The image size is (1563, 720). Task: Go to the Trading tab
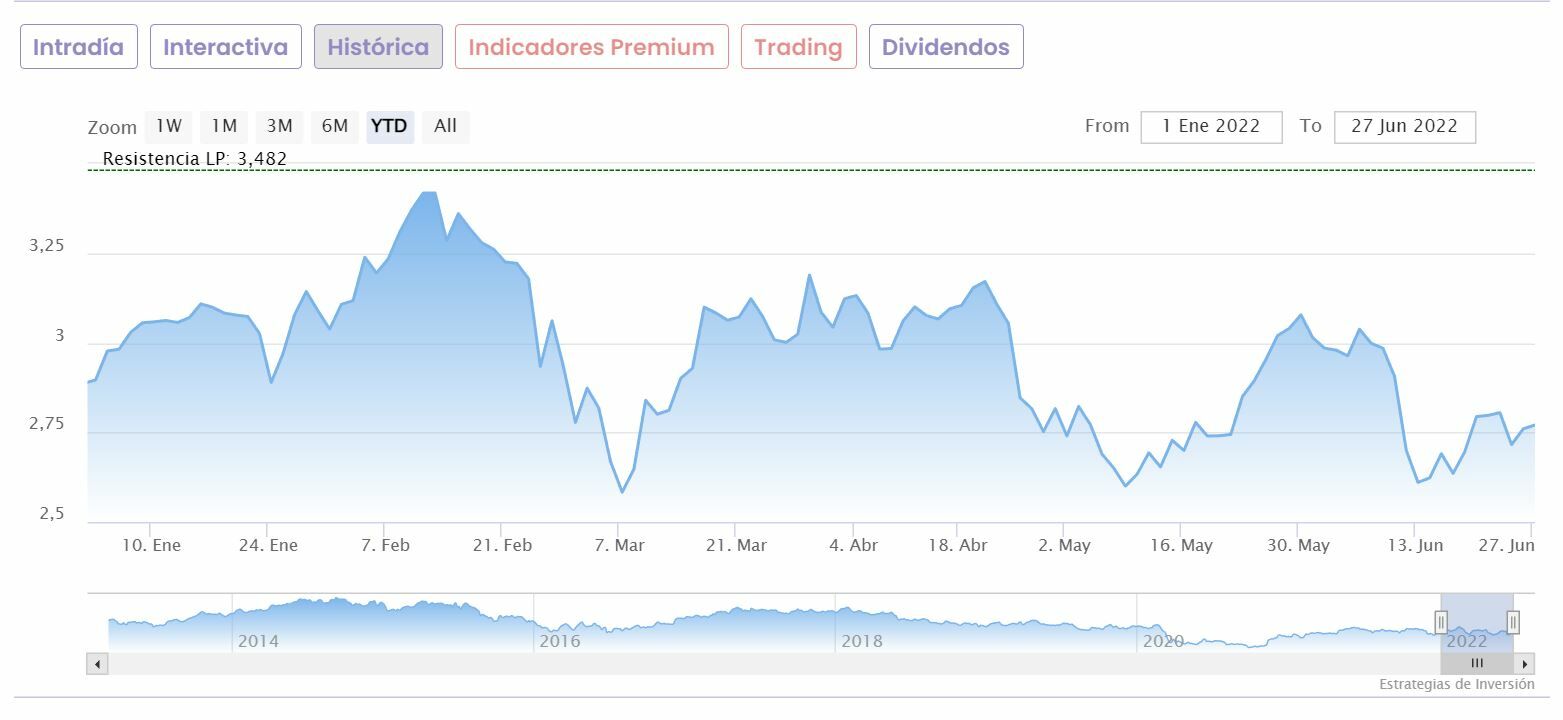point(798,47)
